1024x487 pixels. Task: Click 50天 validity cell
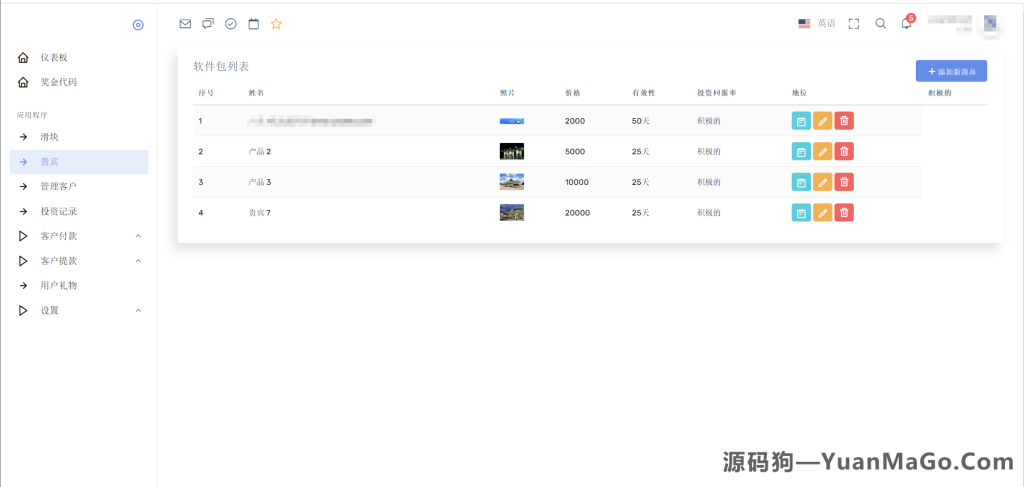(x=640, y=121)
